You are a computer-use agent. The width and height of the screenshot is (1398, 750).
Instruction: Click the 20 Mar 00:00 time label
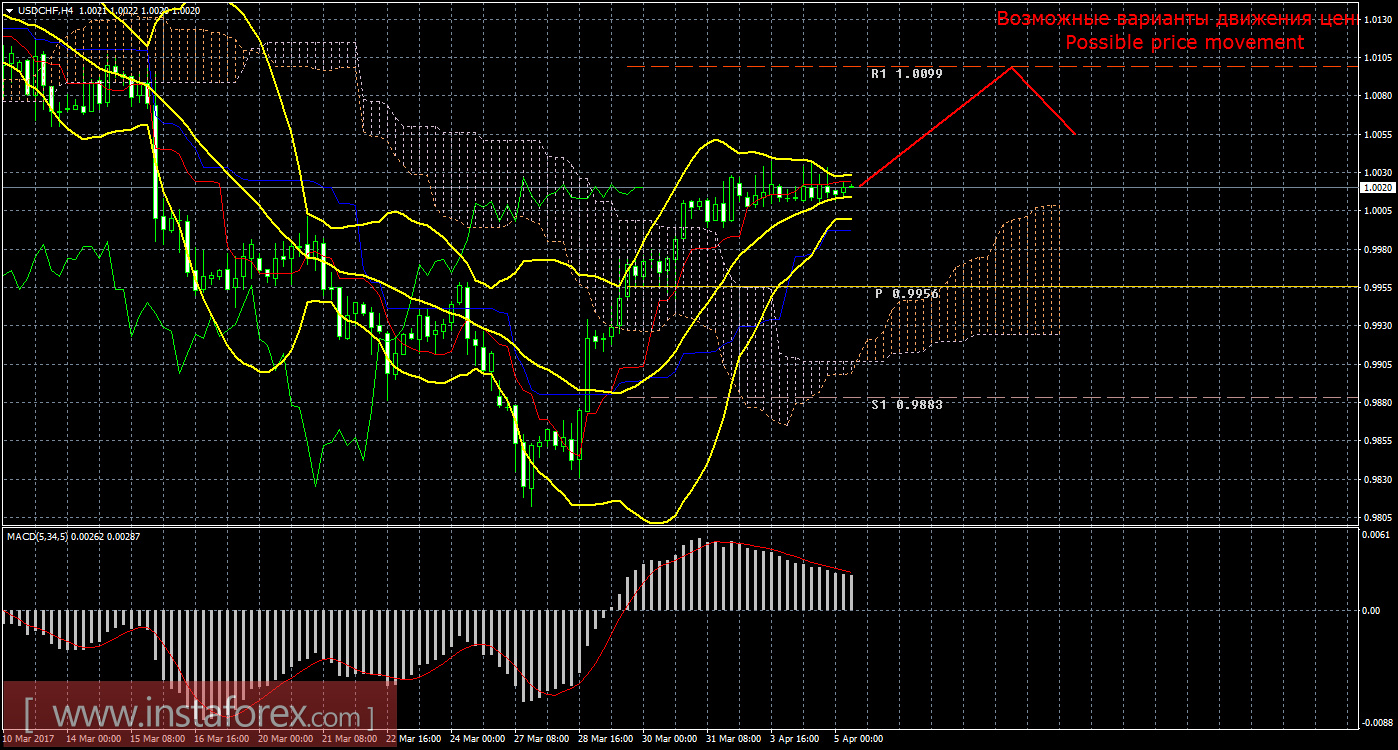[285, 740]
